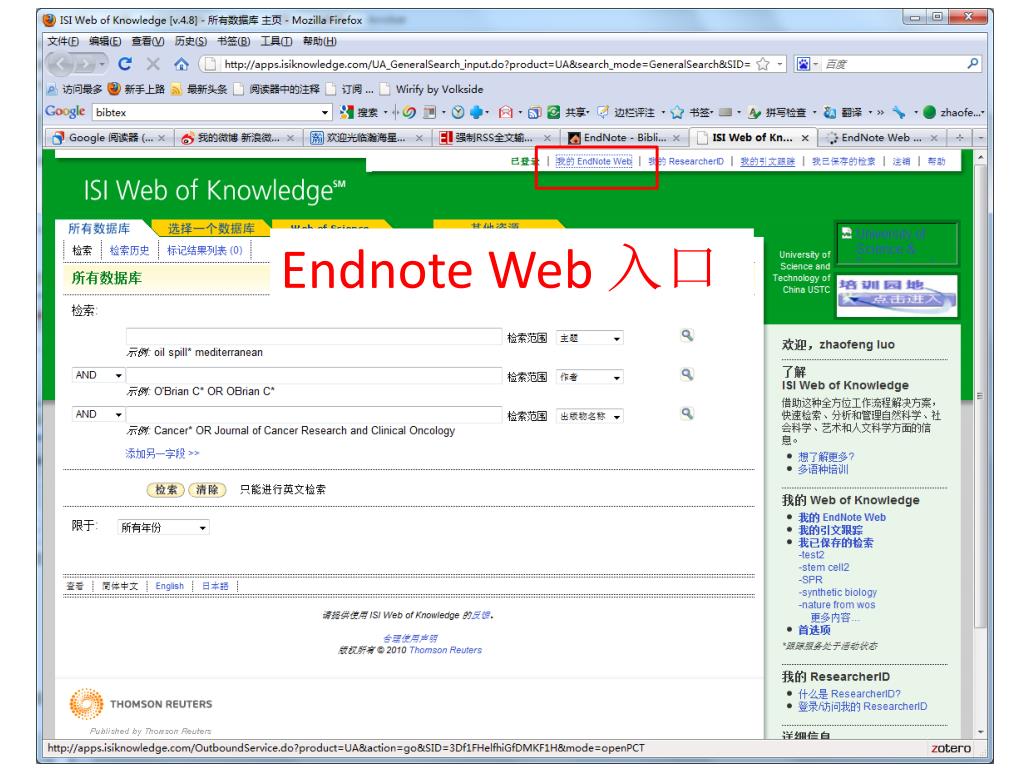Go back with the back arrow button
Image resolution: width=1024 pixels, height=768 pixels.
60,64
